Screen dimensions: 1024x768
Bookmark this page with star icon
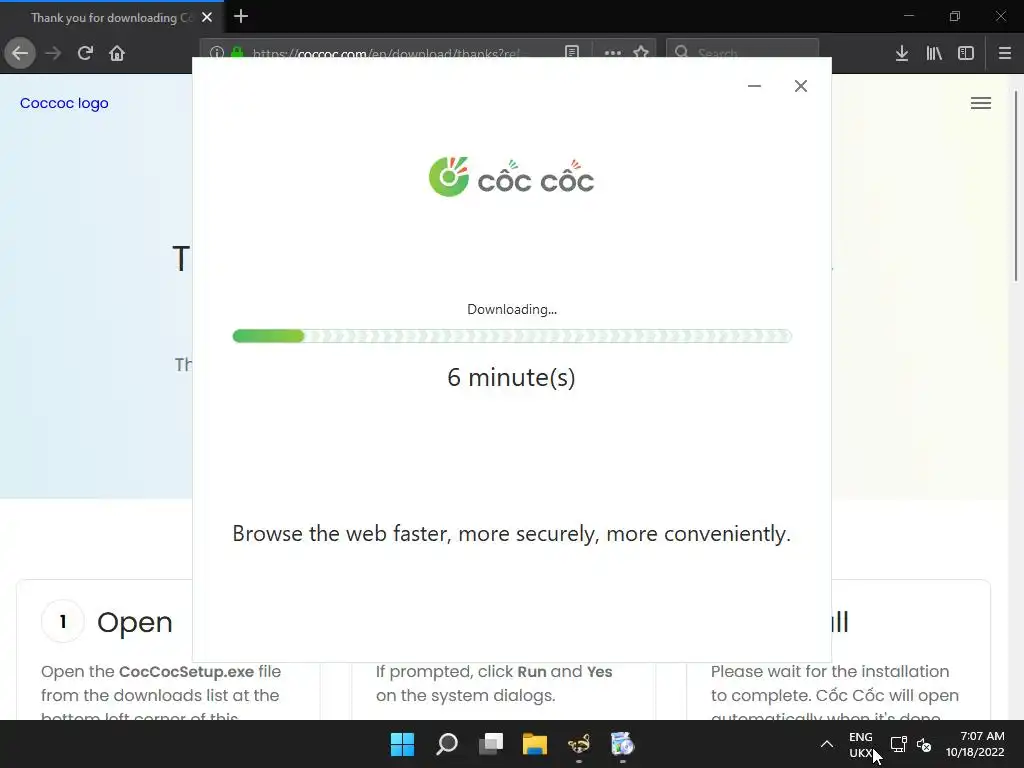click(641, 51)
